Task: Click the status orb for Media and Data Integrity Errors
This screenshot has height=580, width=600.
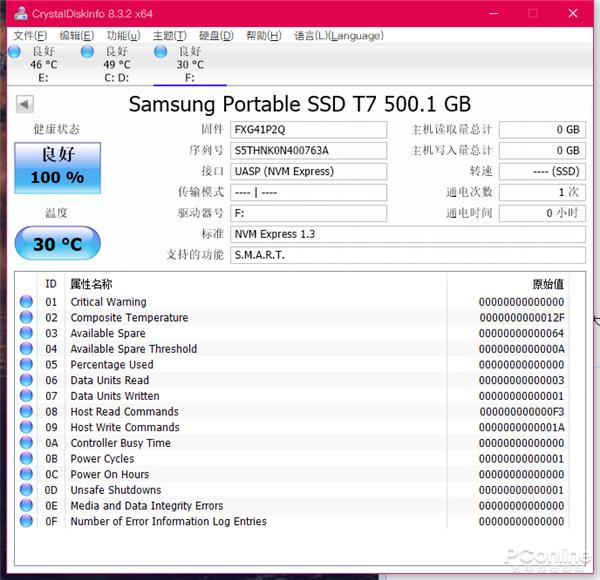Action: coord(26,505)
